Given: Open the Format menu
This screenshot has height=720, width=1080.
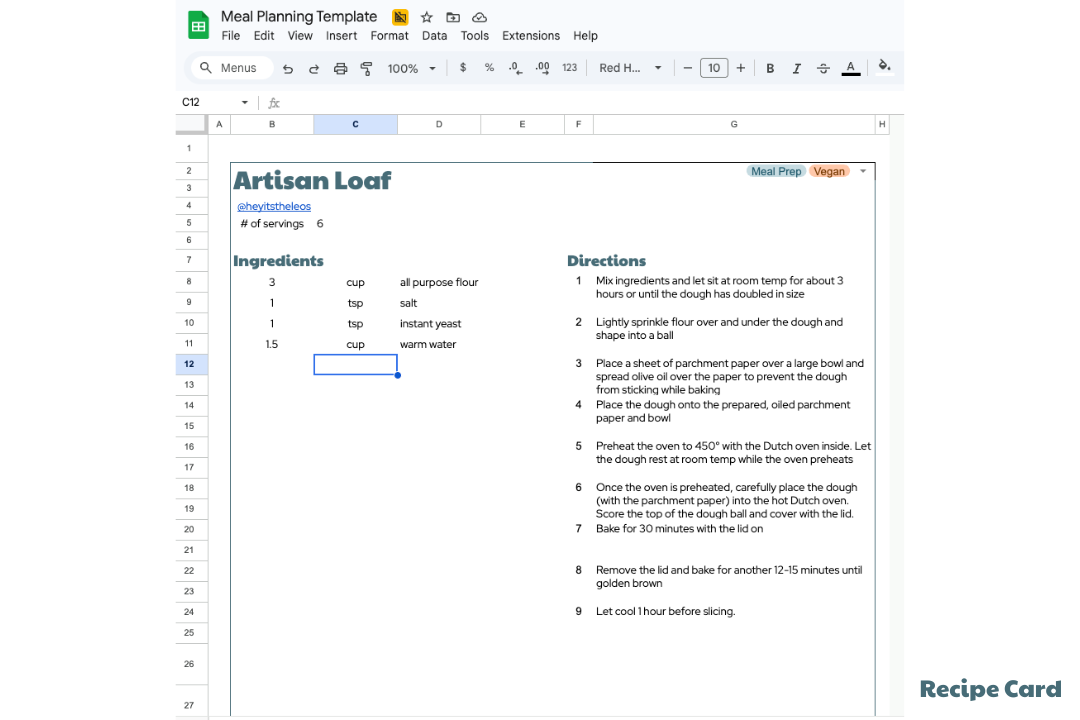Looking at the screenshot, I should [389, 36].
